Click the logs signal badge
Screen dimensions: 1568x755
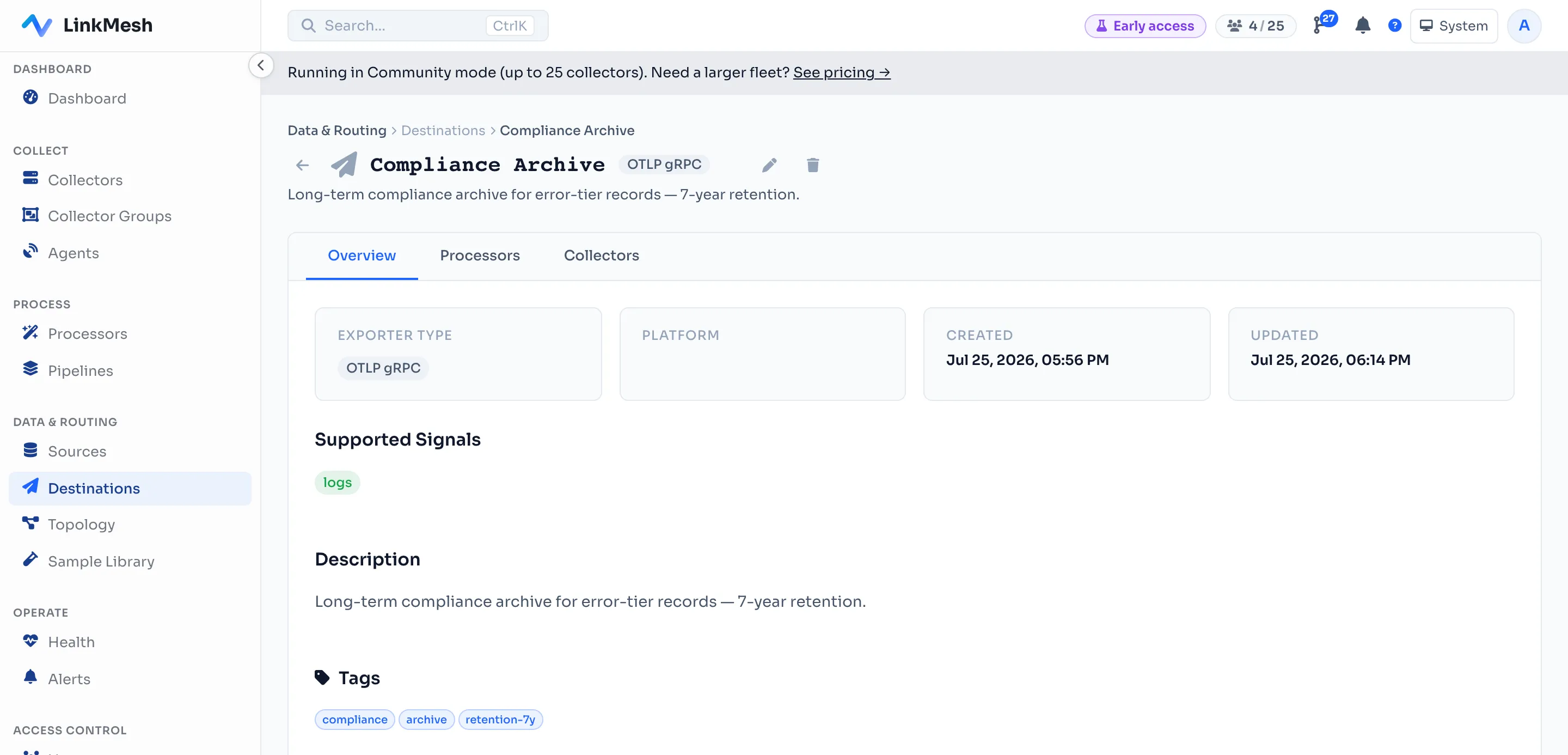(x=337, y=482)
